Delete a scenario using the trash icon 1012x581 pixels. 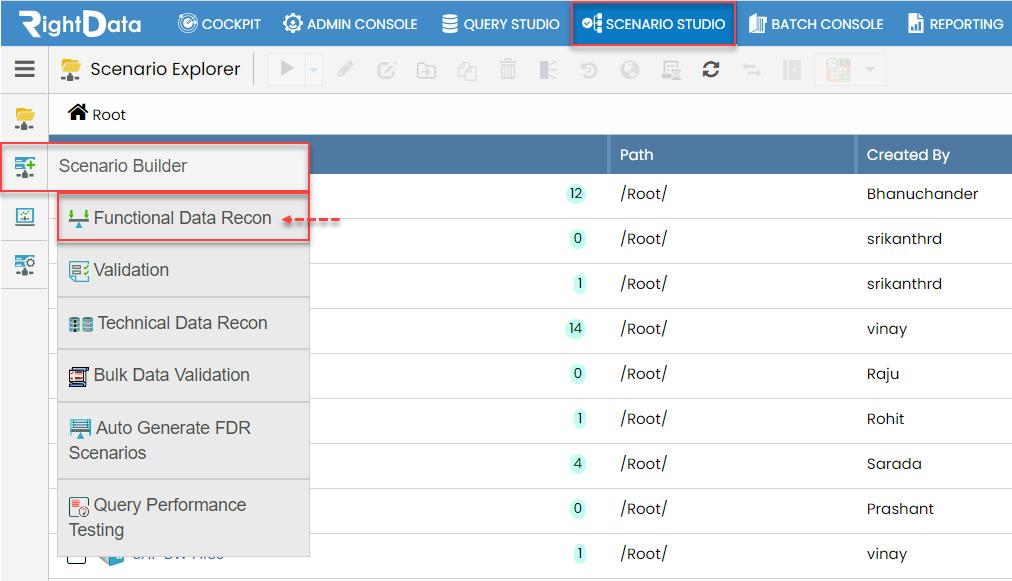pos(508,70)
